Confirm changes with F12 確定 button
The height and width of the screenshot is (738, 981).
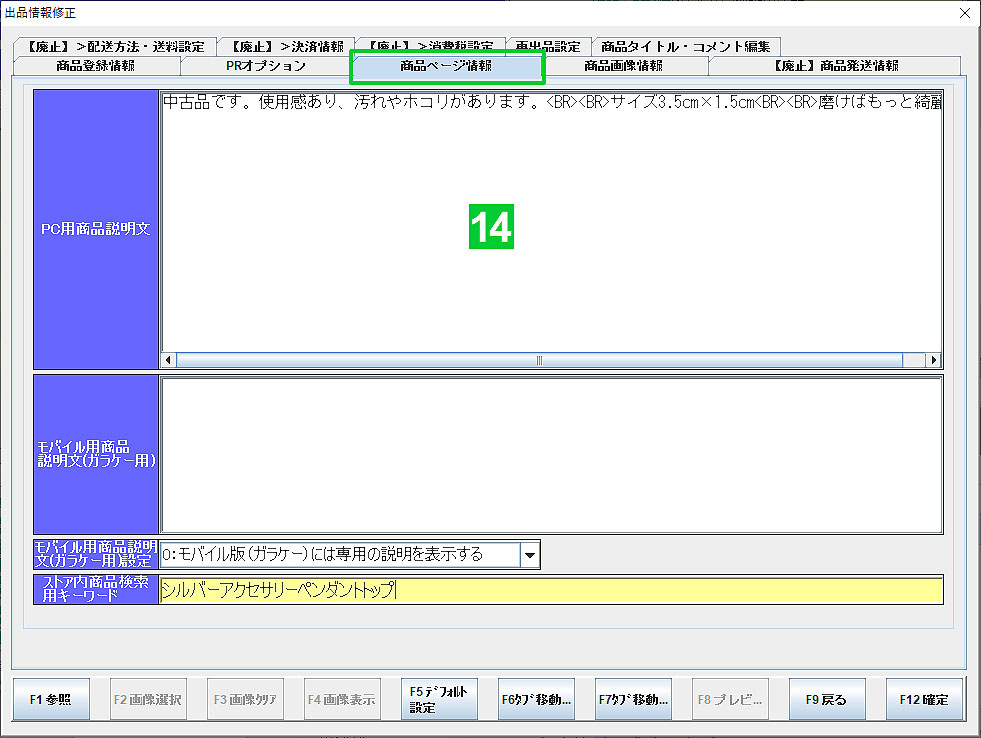925,699
